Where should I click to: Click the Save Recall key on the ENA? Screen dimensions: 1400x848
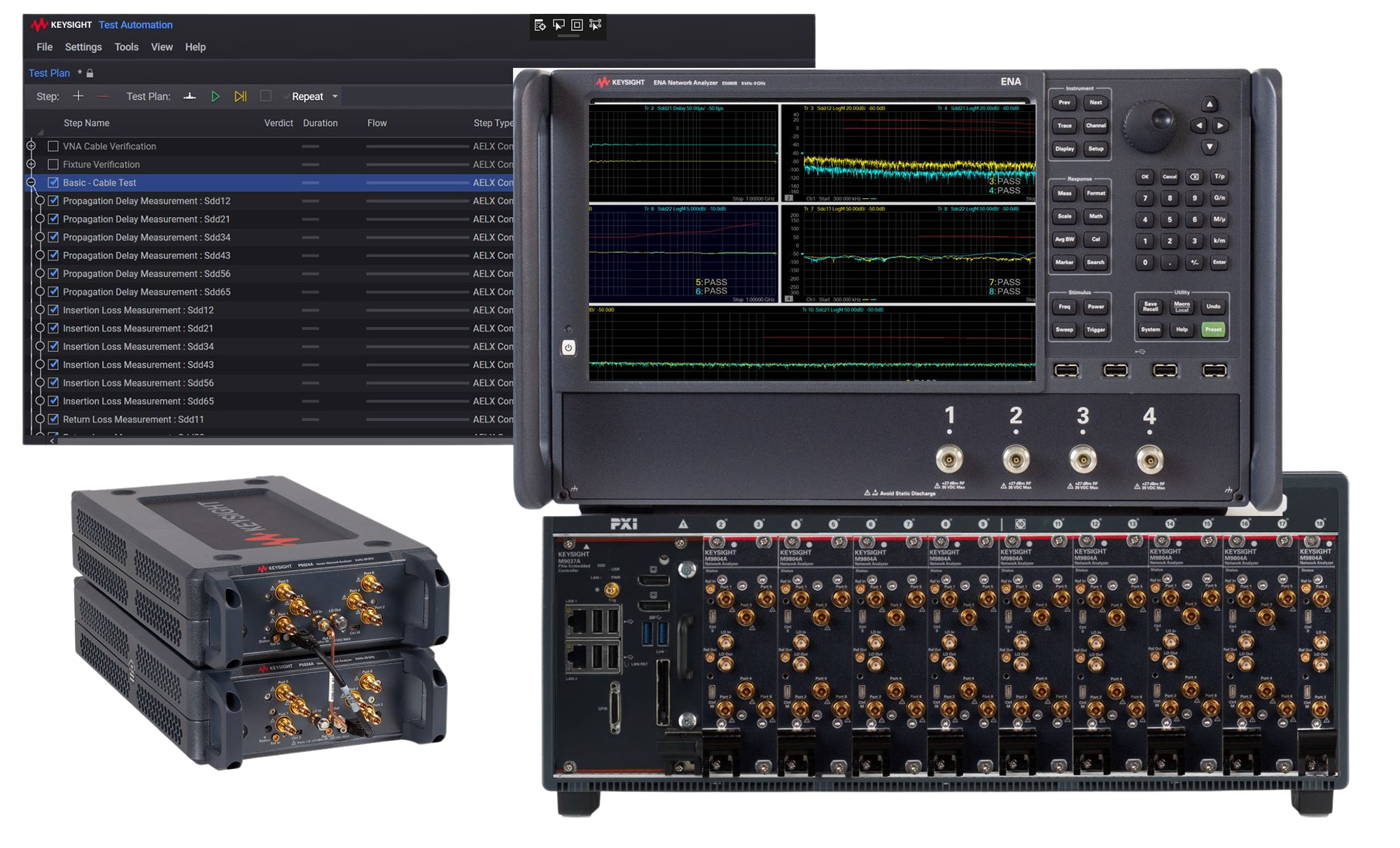coord(1150,307)
